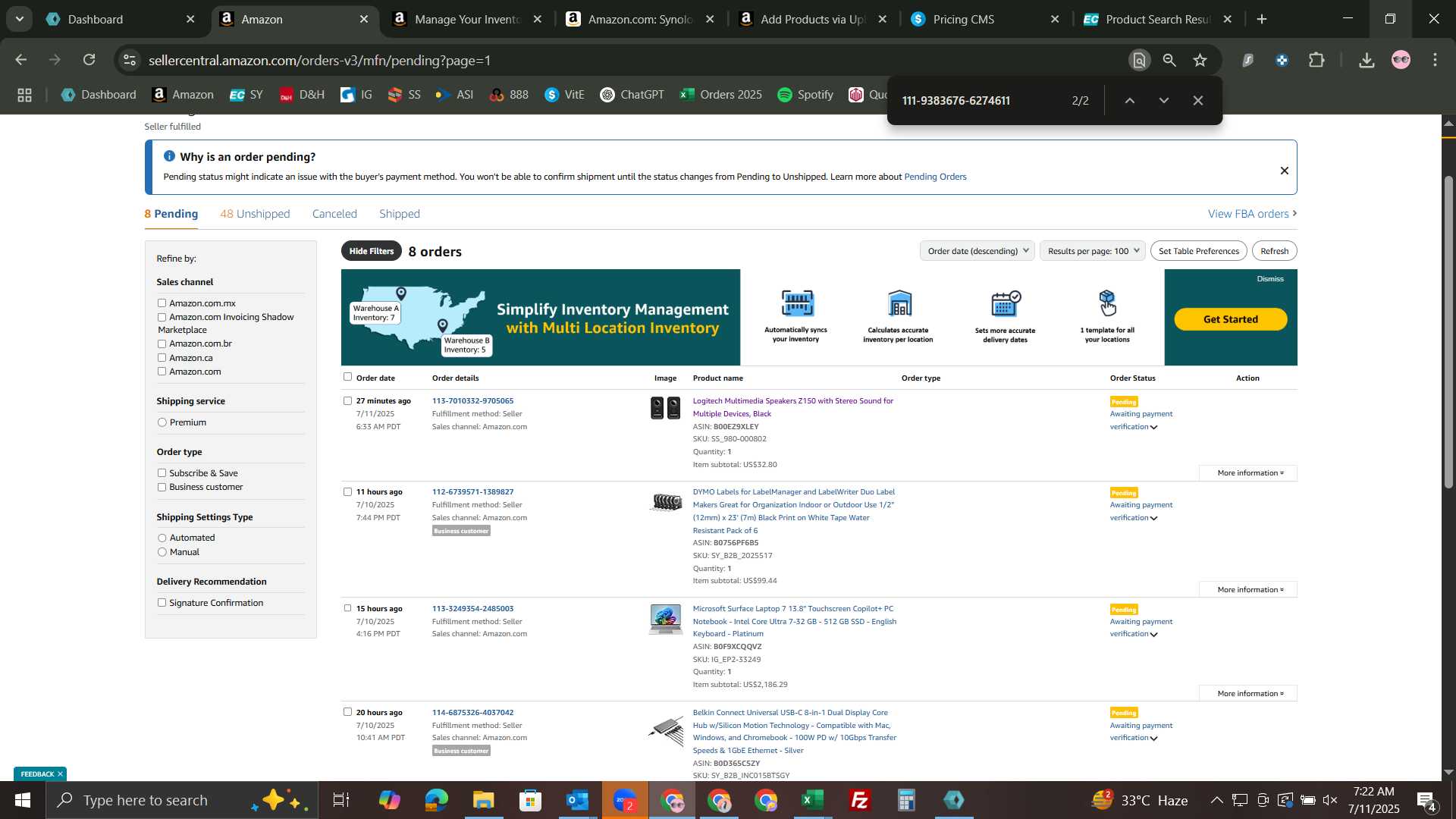The height and width of the screenshot is (819, 1456).
Task: Open the Orders 2025 bookmark
Action: (x=720, y=95)
